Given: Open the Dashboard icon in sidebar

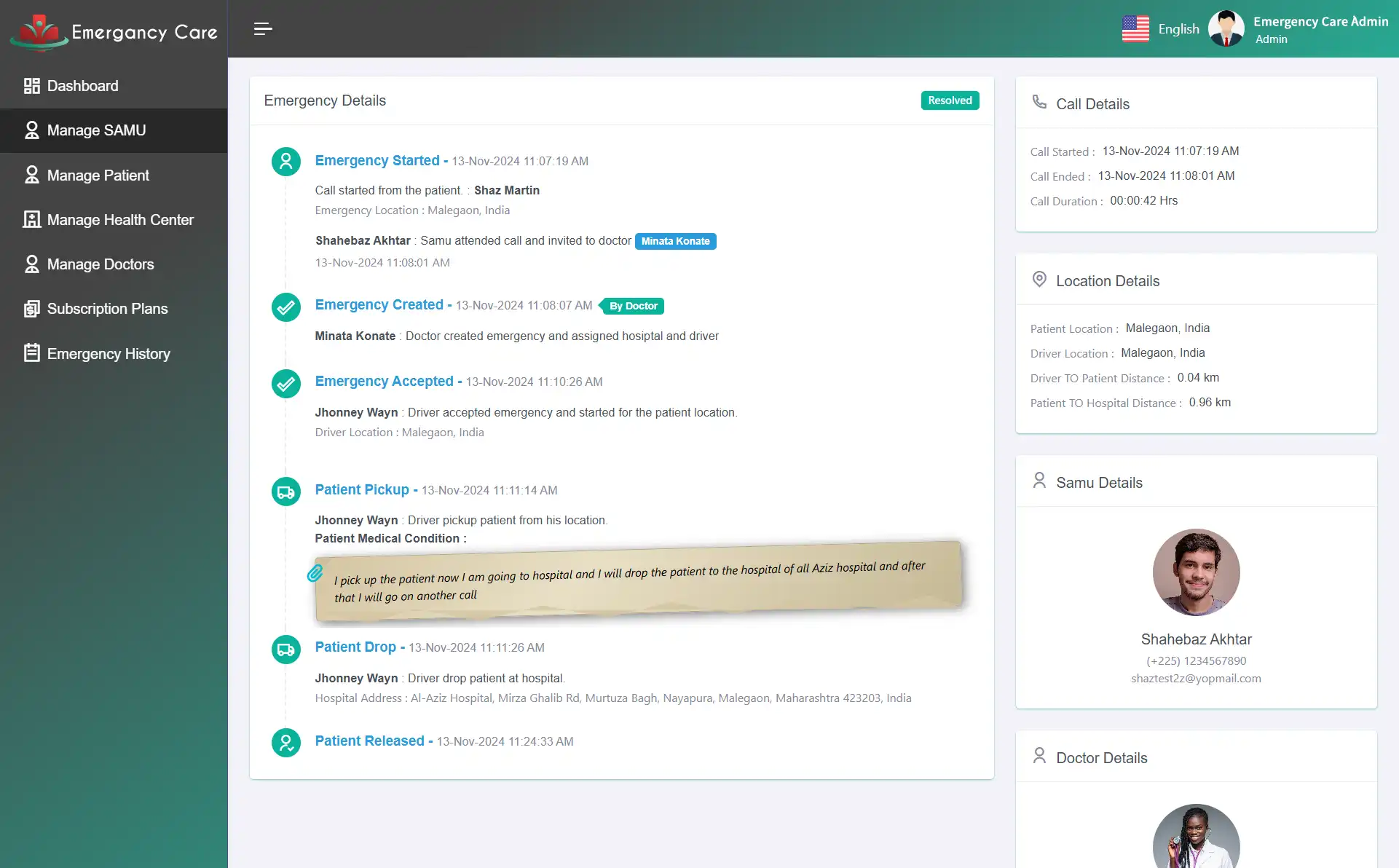Looking at the screenshot, I should pos(31,85).
